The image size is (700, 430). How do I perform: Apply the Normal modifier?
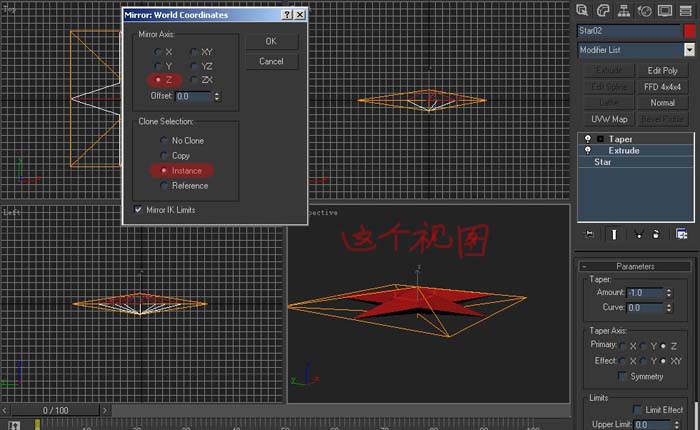point(662,103)
